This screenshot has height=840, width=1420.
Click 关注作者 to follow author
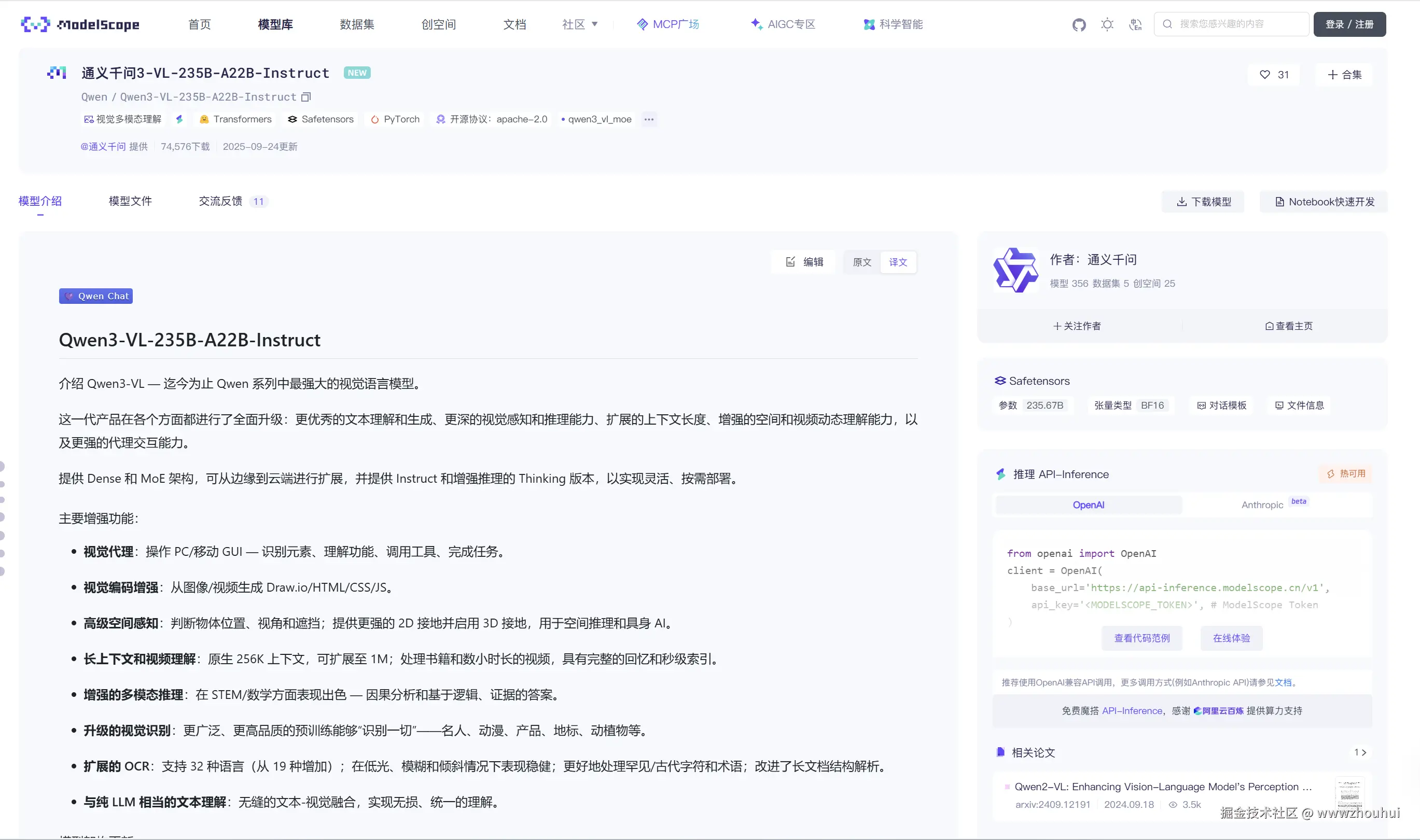pyautogui.click(x=1077, y=326)
